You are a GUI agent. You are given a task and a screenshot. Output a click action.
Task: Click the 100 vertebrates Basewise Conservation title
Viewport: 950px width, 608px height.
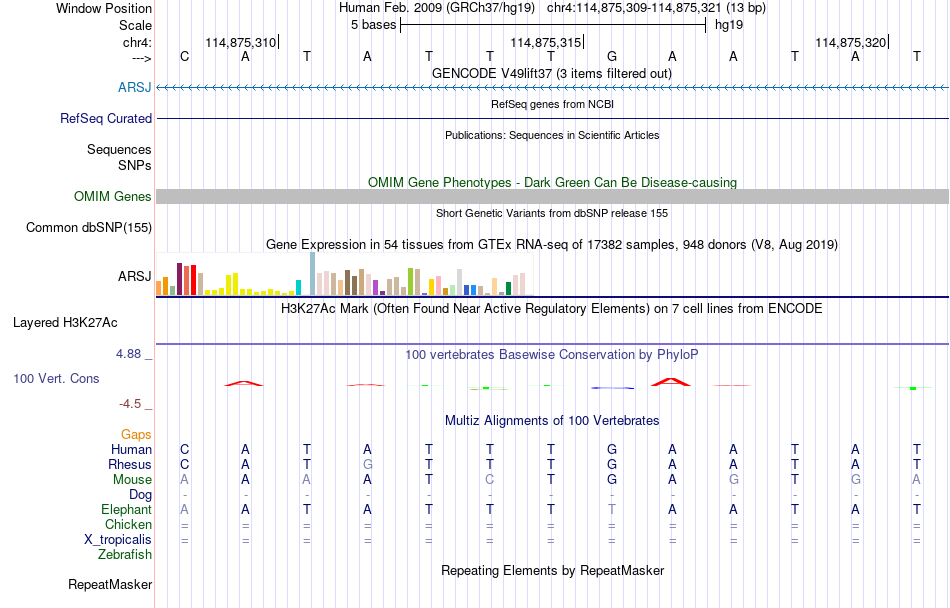(x=552, y=354)
